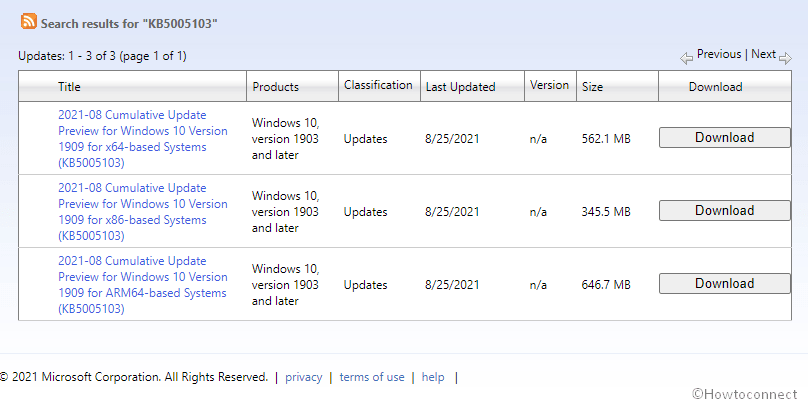Go to Previous results page
This screenshot has width=808, height=408.
pyautogui.click(x=718, y=55)
